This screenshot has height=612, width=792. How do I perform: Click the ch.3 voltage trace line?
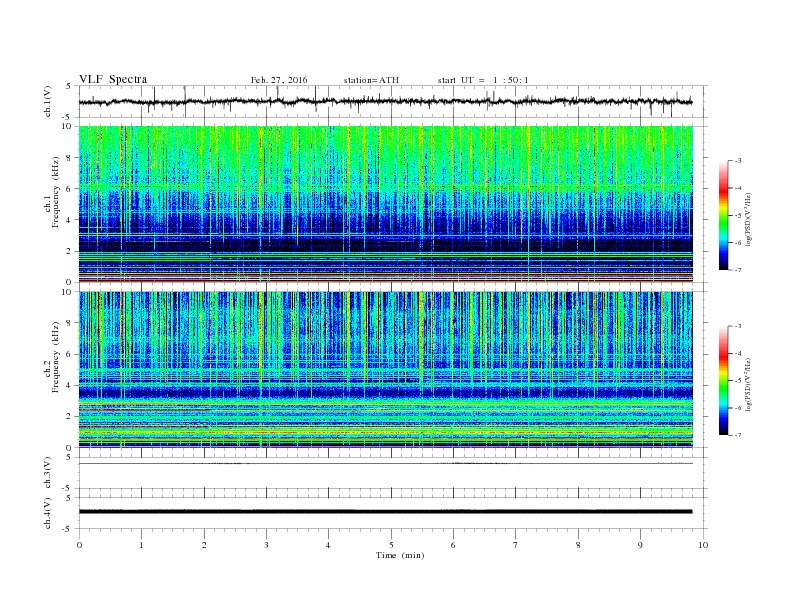[x=386, y=464]
